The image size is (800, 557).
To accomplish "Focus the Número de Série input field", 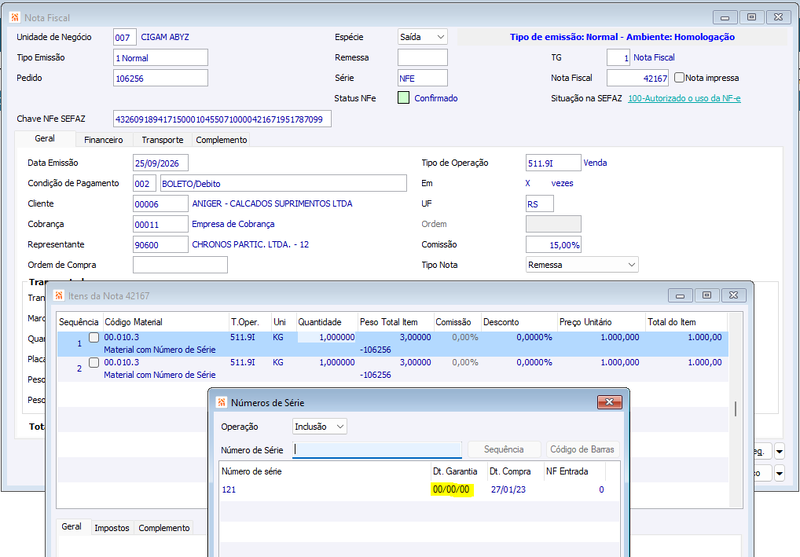I will coord(377,449).
